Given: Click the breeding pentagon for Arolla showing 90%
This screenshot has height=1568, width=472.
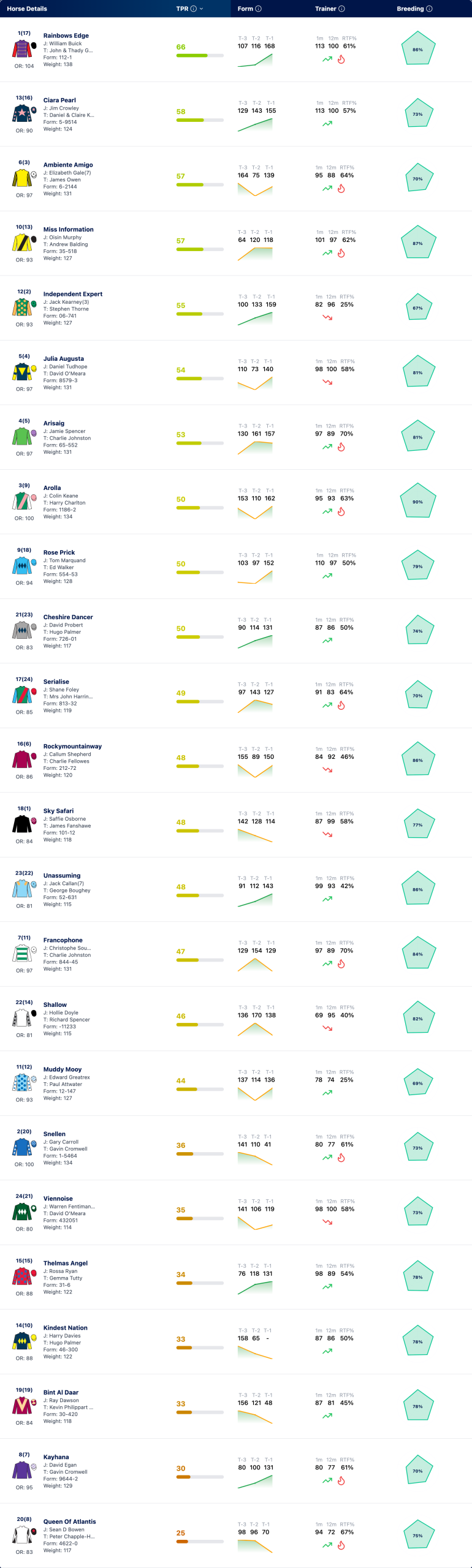Looking at the screenshot, I should click(417, 502).
